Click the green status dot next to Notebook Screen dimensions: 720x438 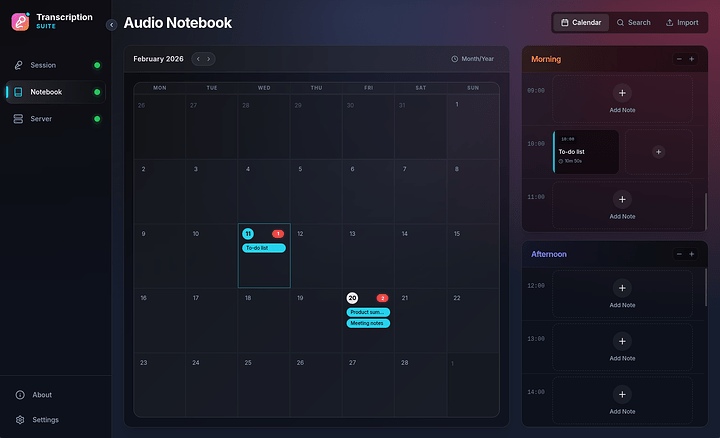[x=97, y=92]
